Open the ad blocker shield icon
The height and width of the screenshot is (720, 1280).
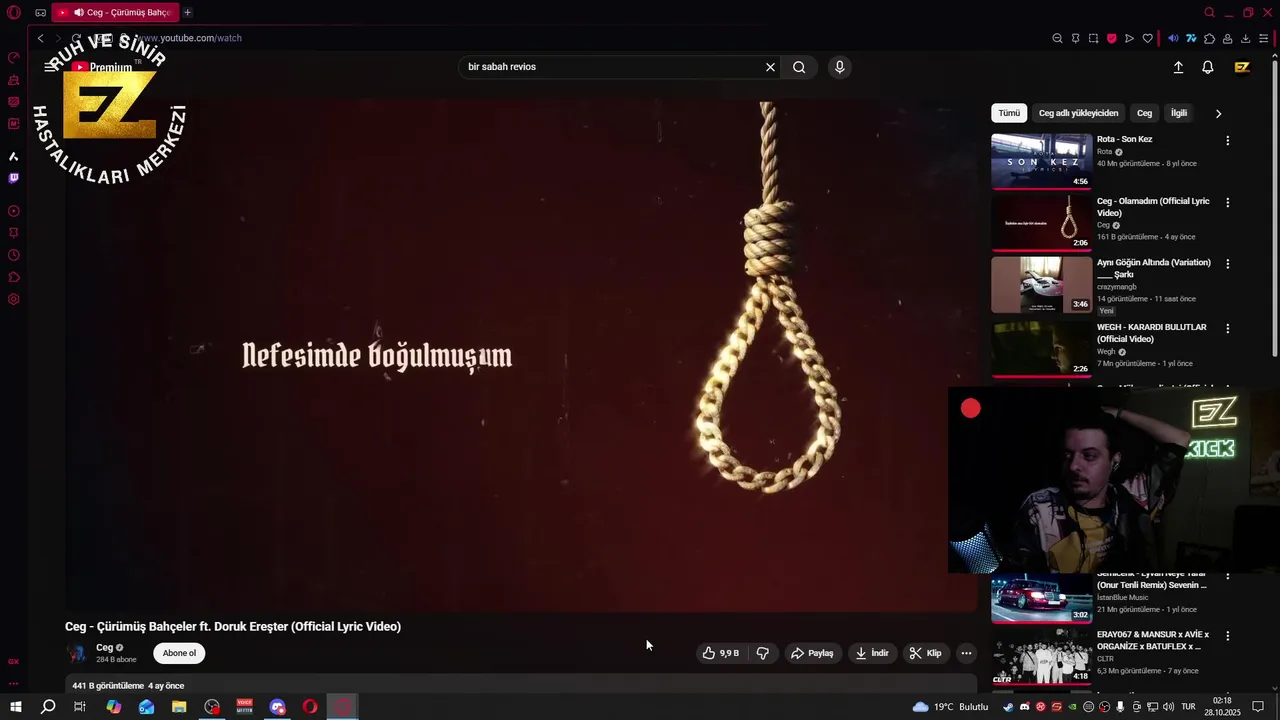pos(1111,38)
